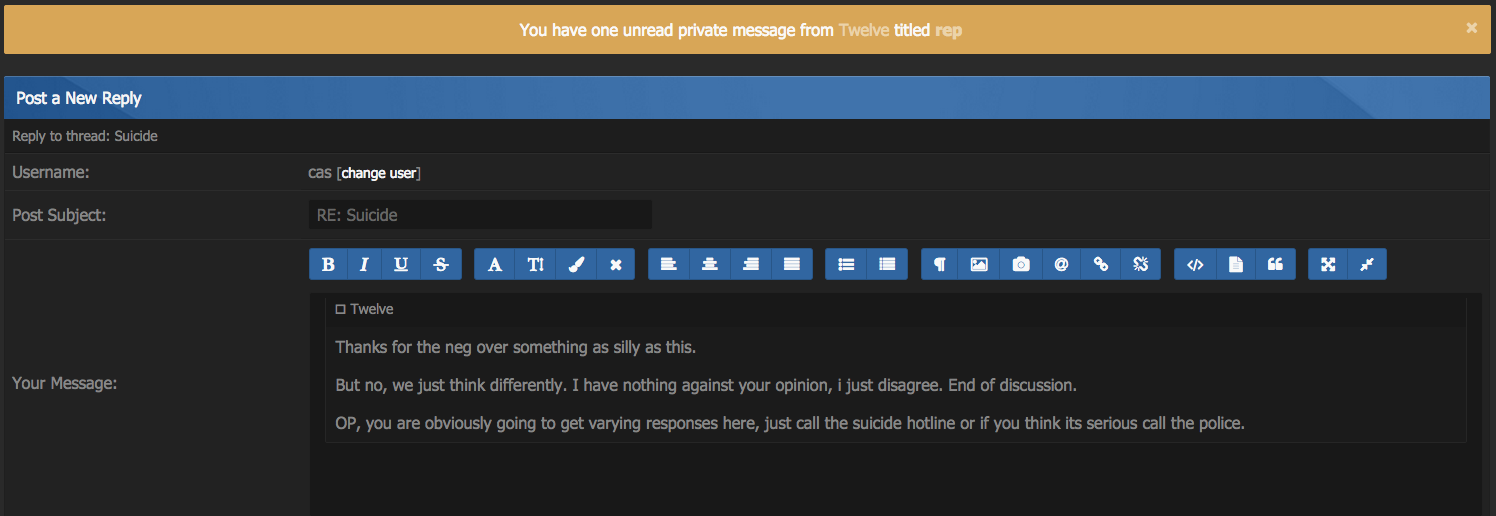Image resolution: width=1496 pixels, height=516 pixels.
Task: Center-align the message text
Action: 710,264
